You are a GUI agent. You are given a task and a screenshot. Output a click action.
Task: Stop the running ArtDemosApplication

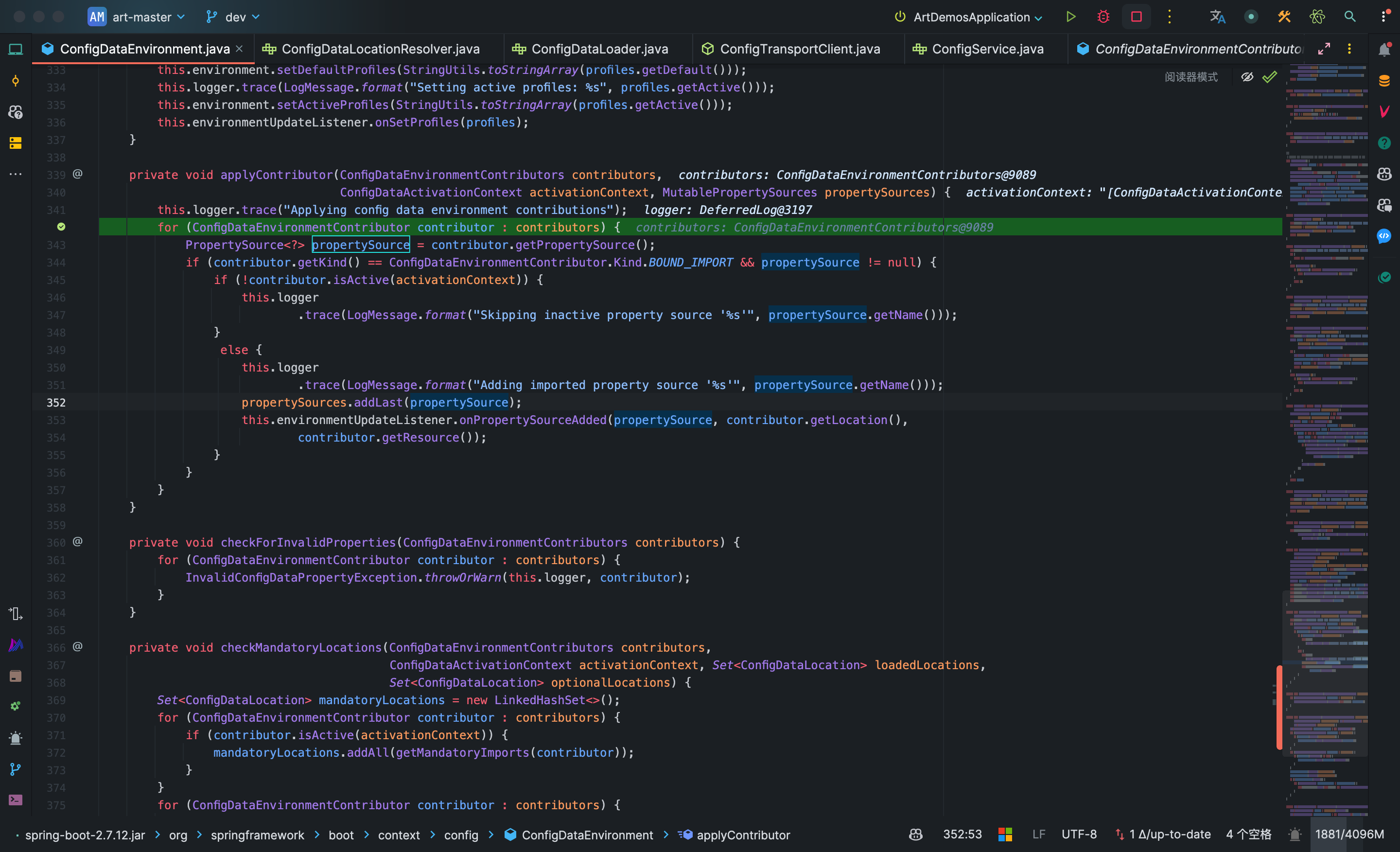click(x=1136, y=17)
